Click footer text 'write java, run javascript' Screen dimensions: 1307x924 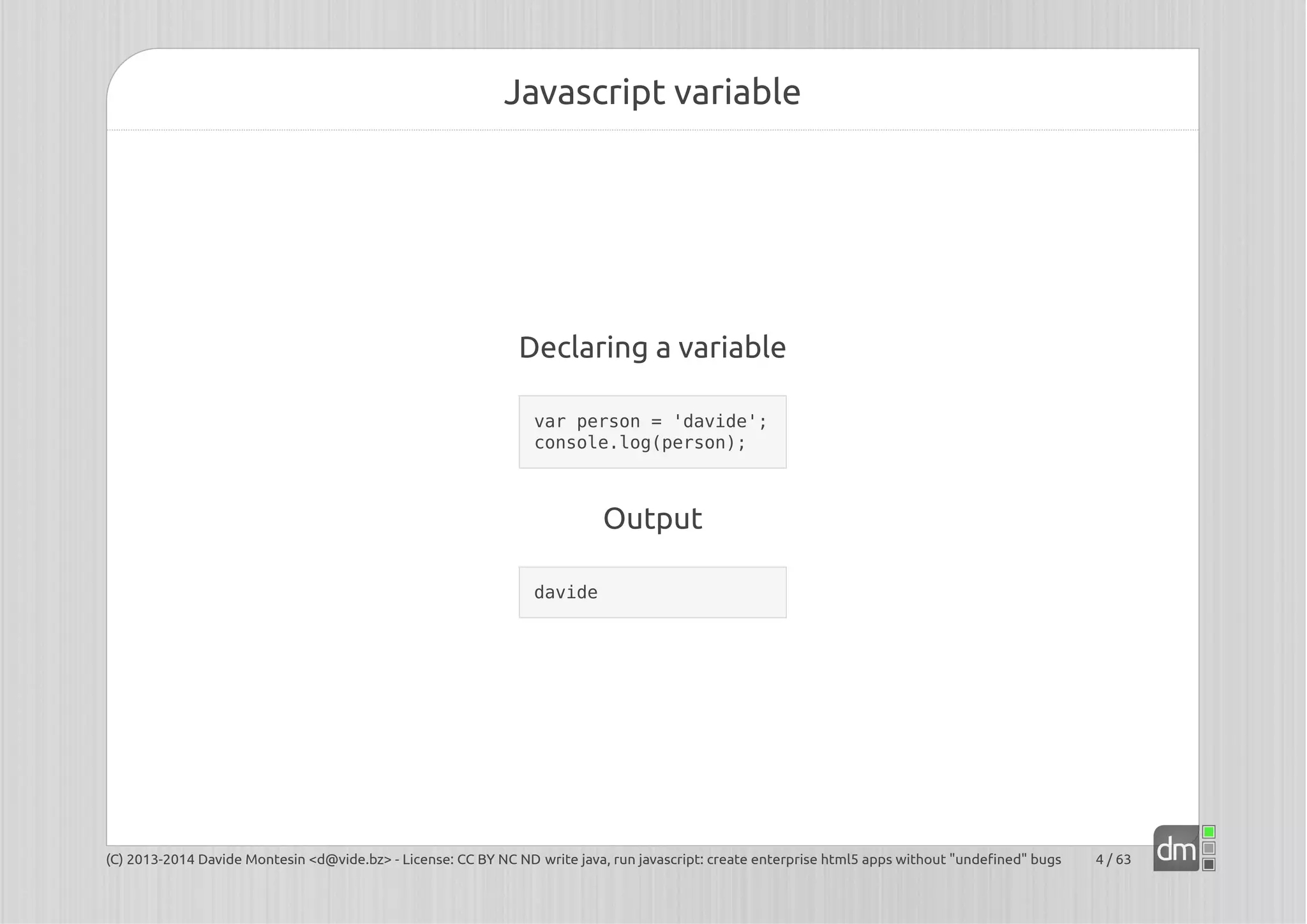tap(622, 860)
